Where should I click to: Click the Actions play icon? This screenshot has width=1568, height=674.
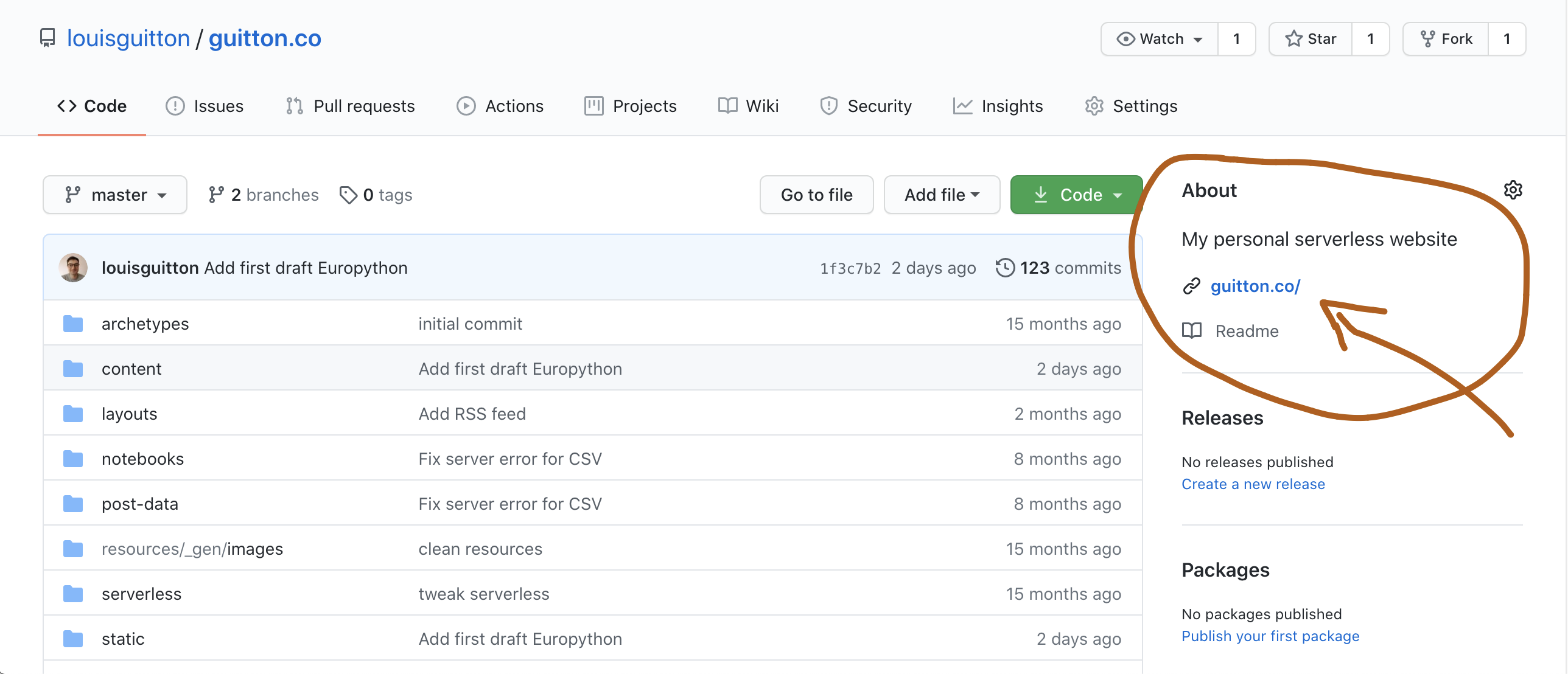465,105
